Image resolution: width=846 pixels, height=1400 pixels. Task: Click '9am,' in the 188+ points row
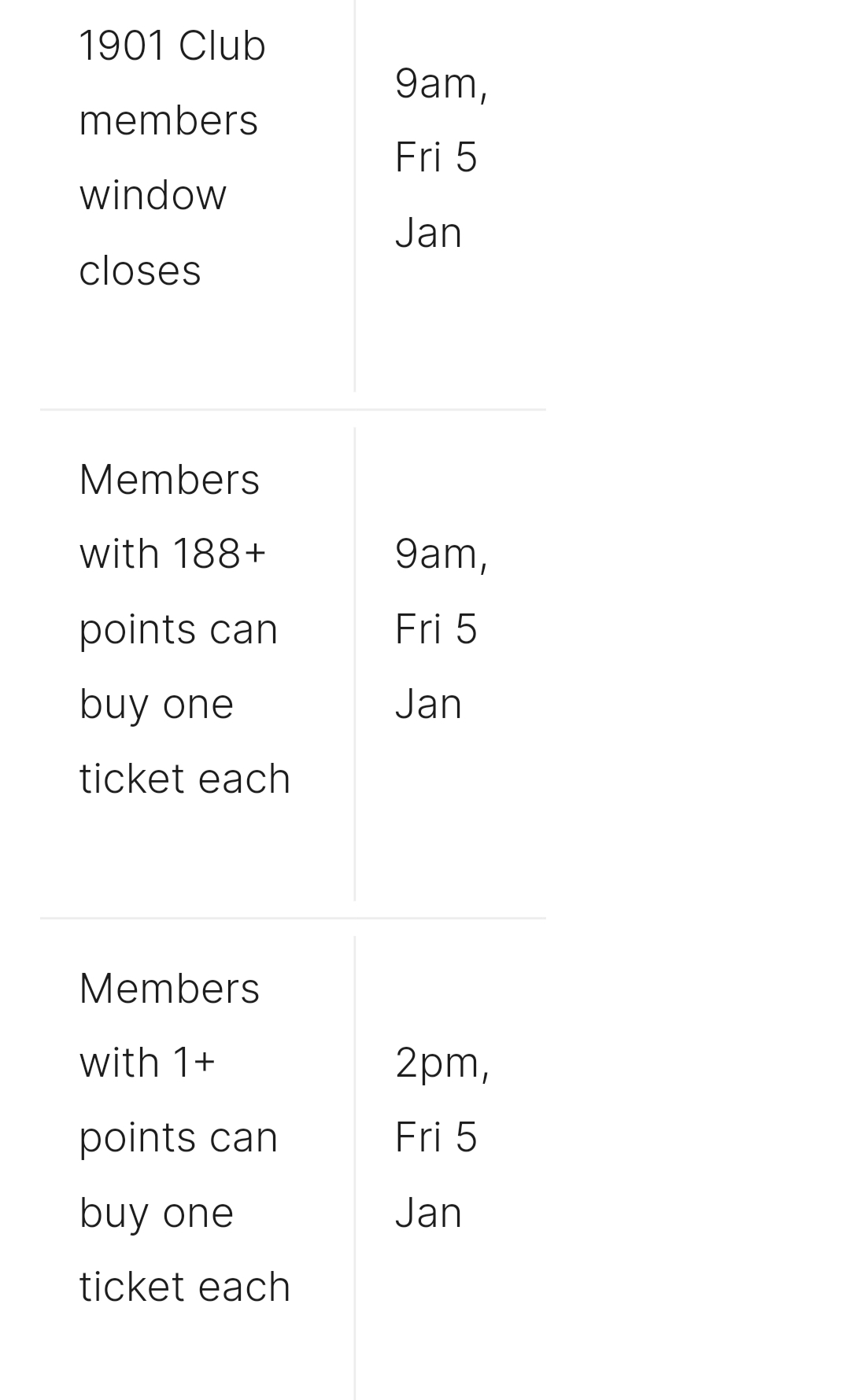click(441, 554)
